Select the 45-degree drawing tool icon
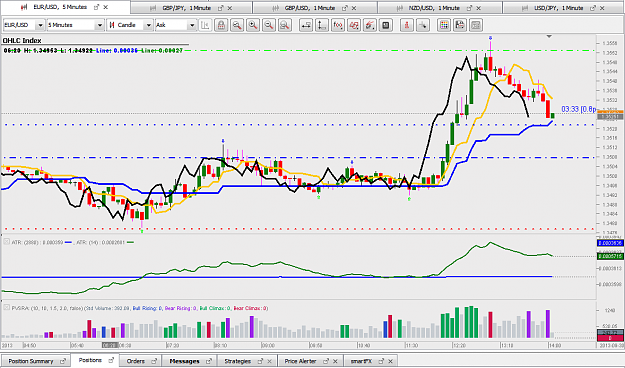This screenshot has height=368, width=625. (354, 25)
